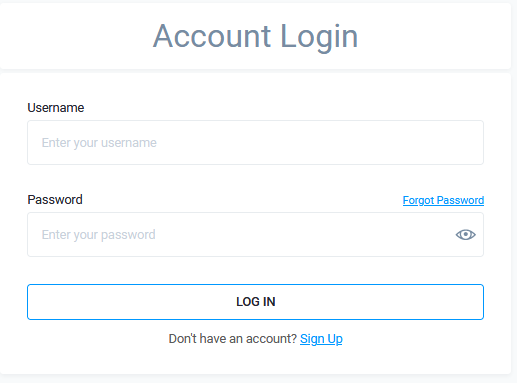Toggle password visibility with the eye icon
This screenshot has width=517, height=383.
pos(465,235)
